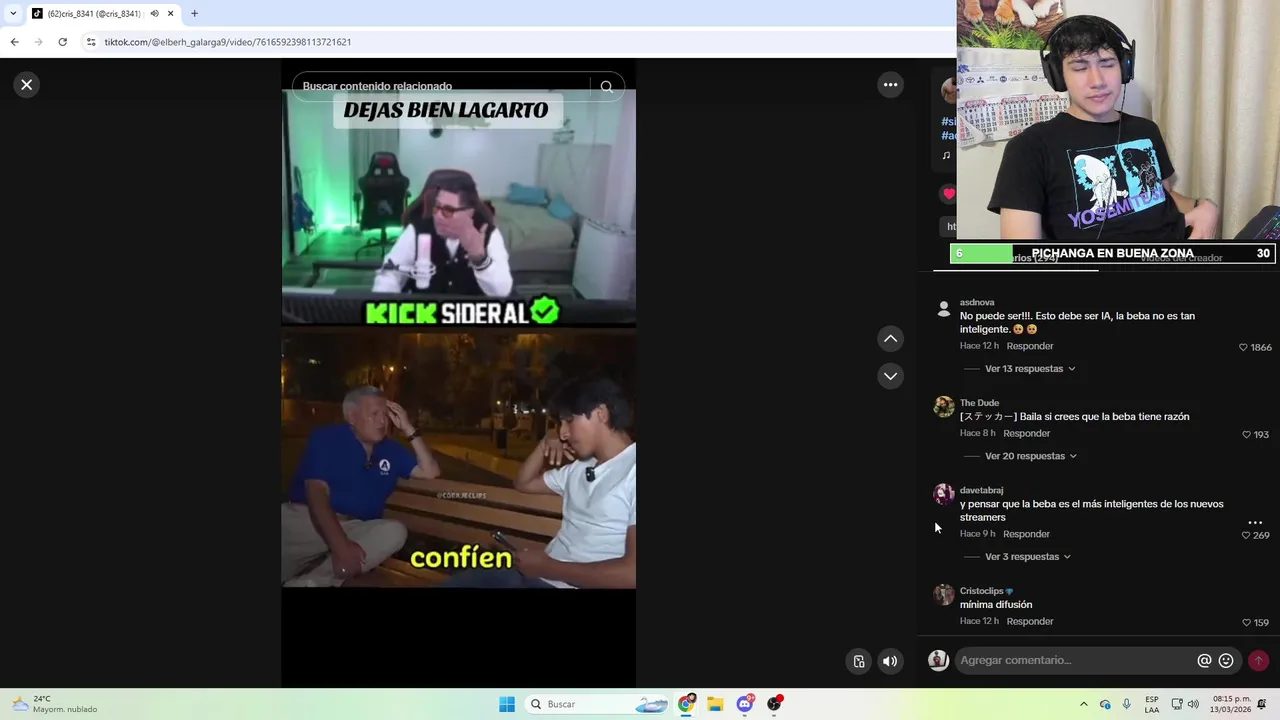
Task: Go back in browser
Action: [14, 42]
